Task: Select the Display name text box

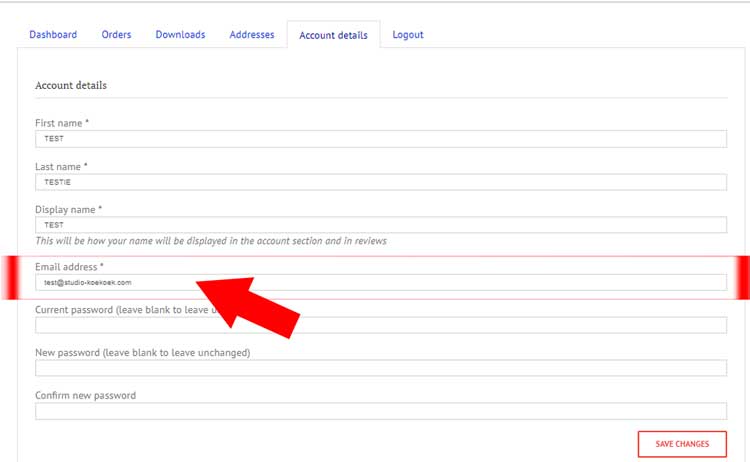Action: [x=380, y=225]
